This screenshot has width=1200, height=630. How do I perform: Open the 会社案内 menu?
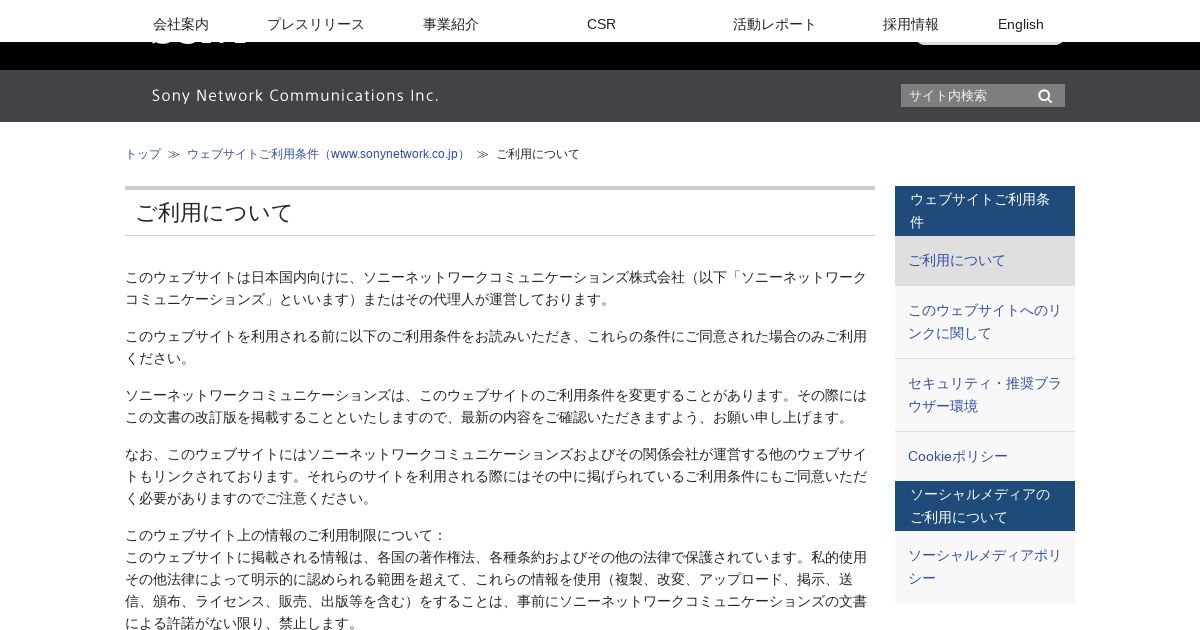(181, 24)
